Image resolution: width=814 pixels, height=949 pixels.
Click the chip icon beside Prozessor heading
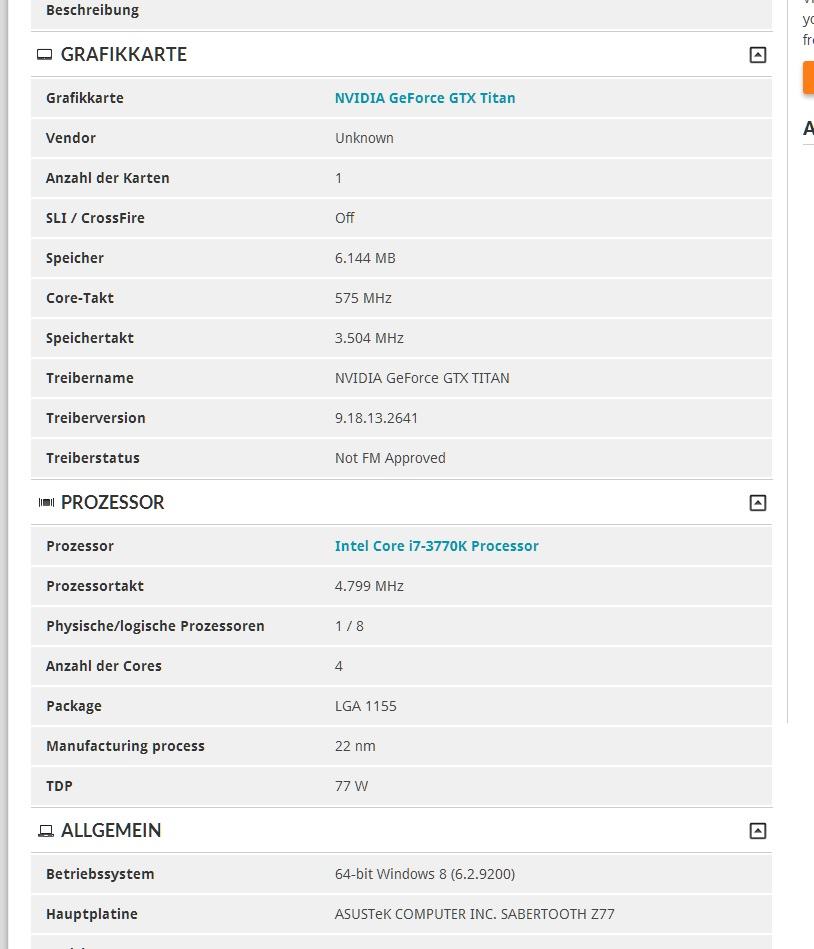tap(45, 503)
